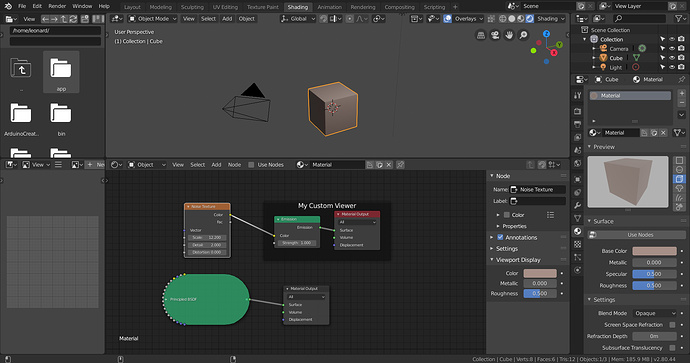The width and height of the screenshot is (690, 363).
Task: Hide Light in viewport via eye icon
Action: 672,67
